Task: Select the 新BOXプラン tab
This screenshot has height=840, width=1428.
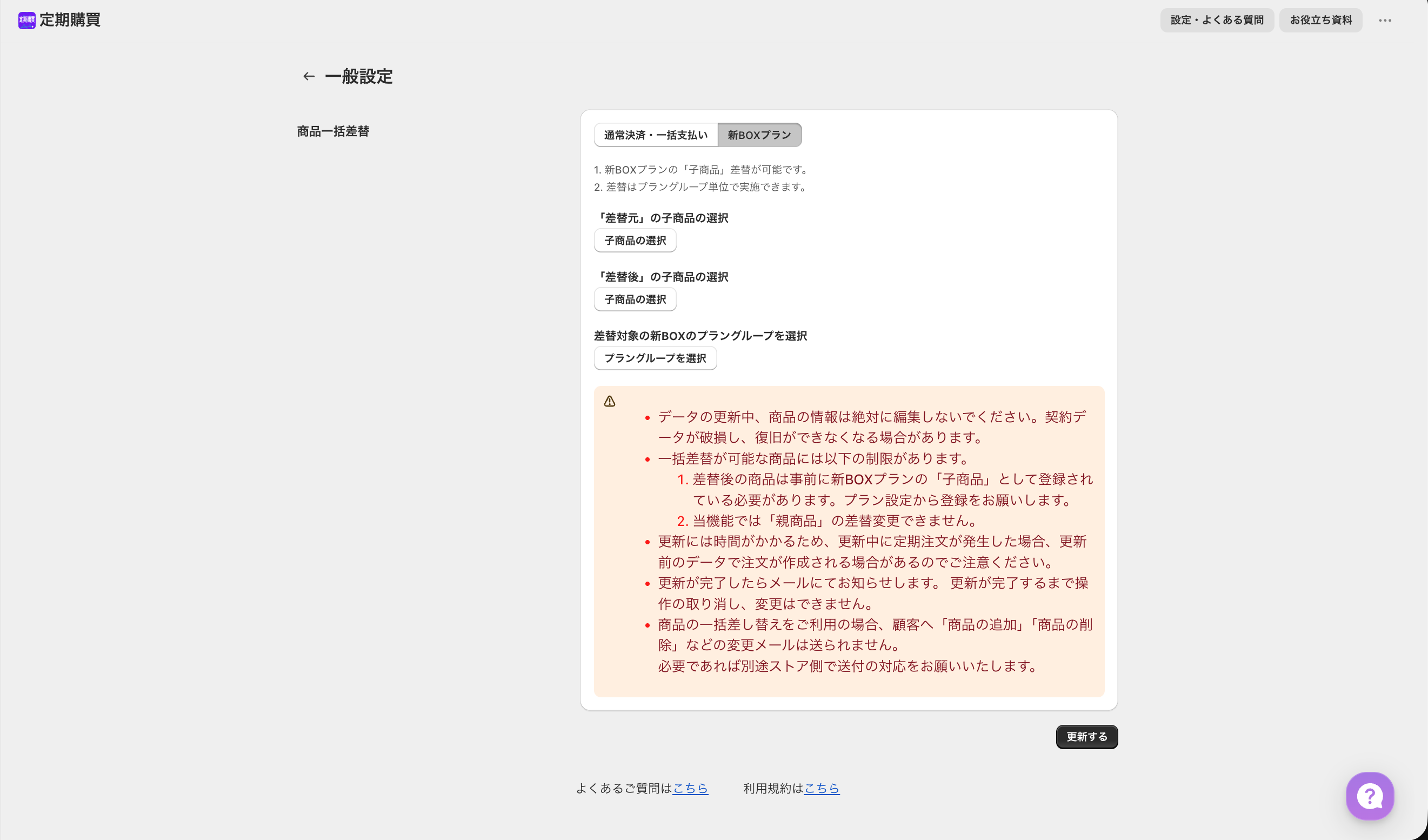Action: tap(759, 135)
